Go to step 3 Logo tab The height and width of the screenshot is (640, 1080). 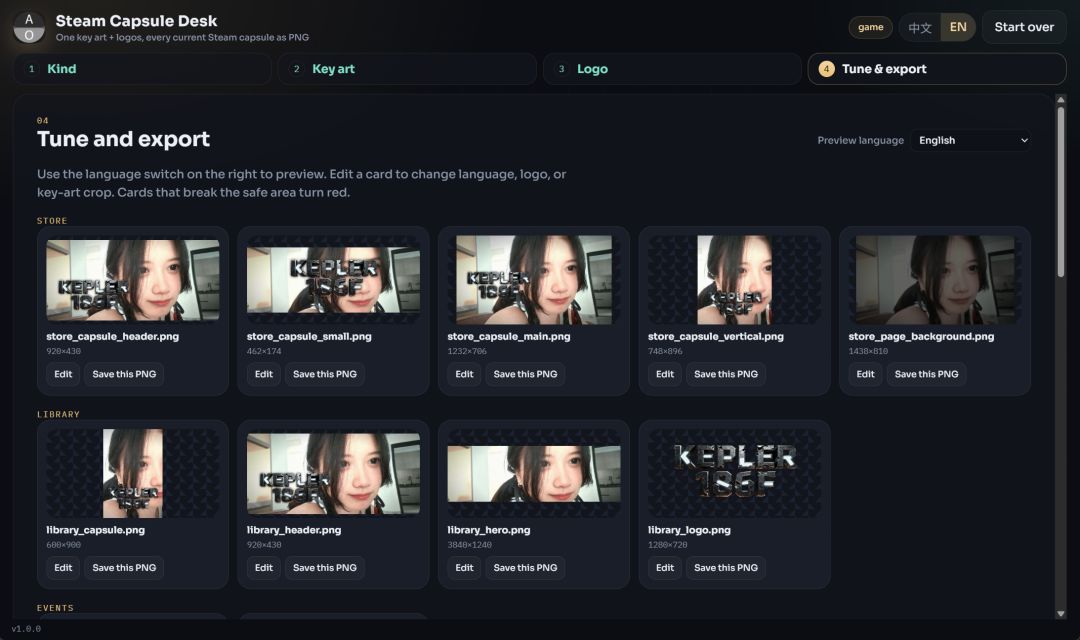[672, 69]
